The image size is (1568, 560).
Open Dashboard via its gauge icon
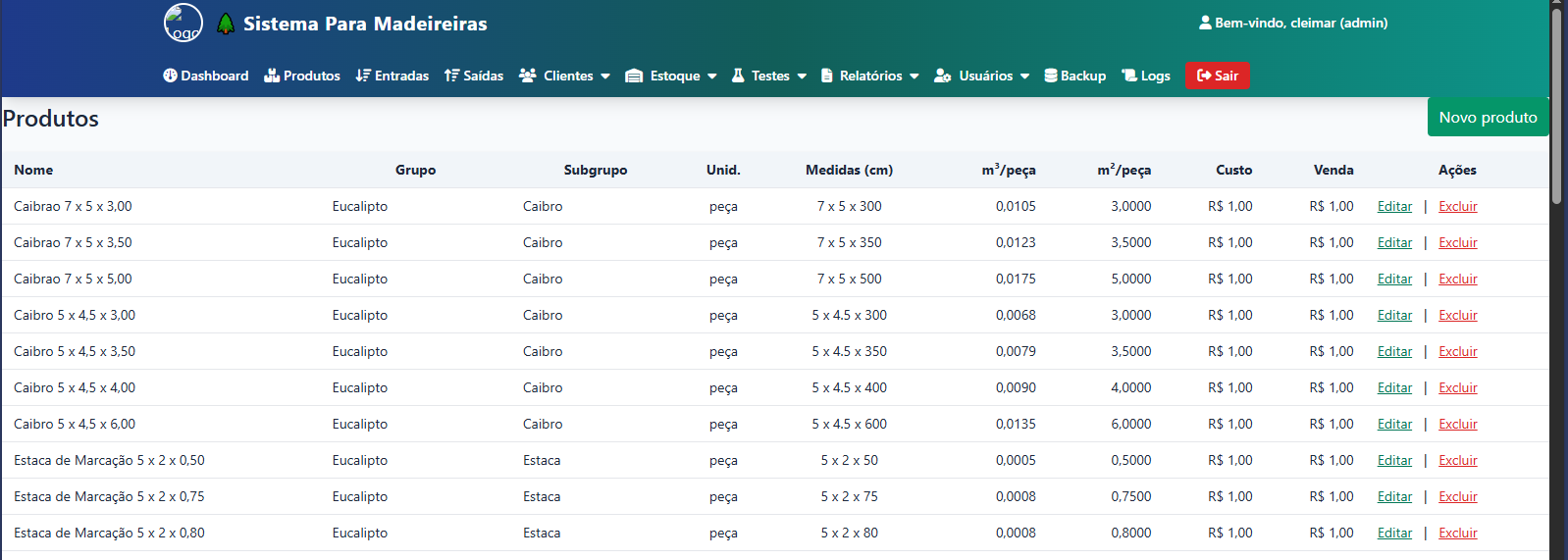[170, 76]
